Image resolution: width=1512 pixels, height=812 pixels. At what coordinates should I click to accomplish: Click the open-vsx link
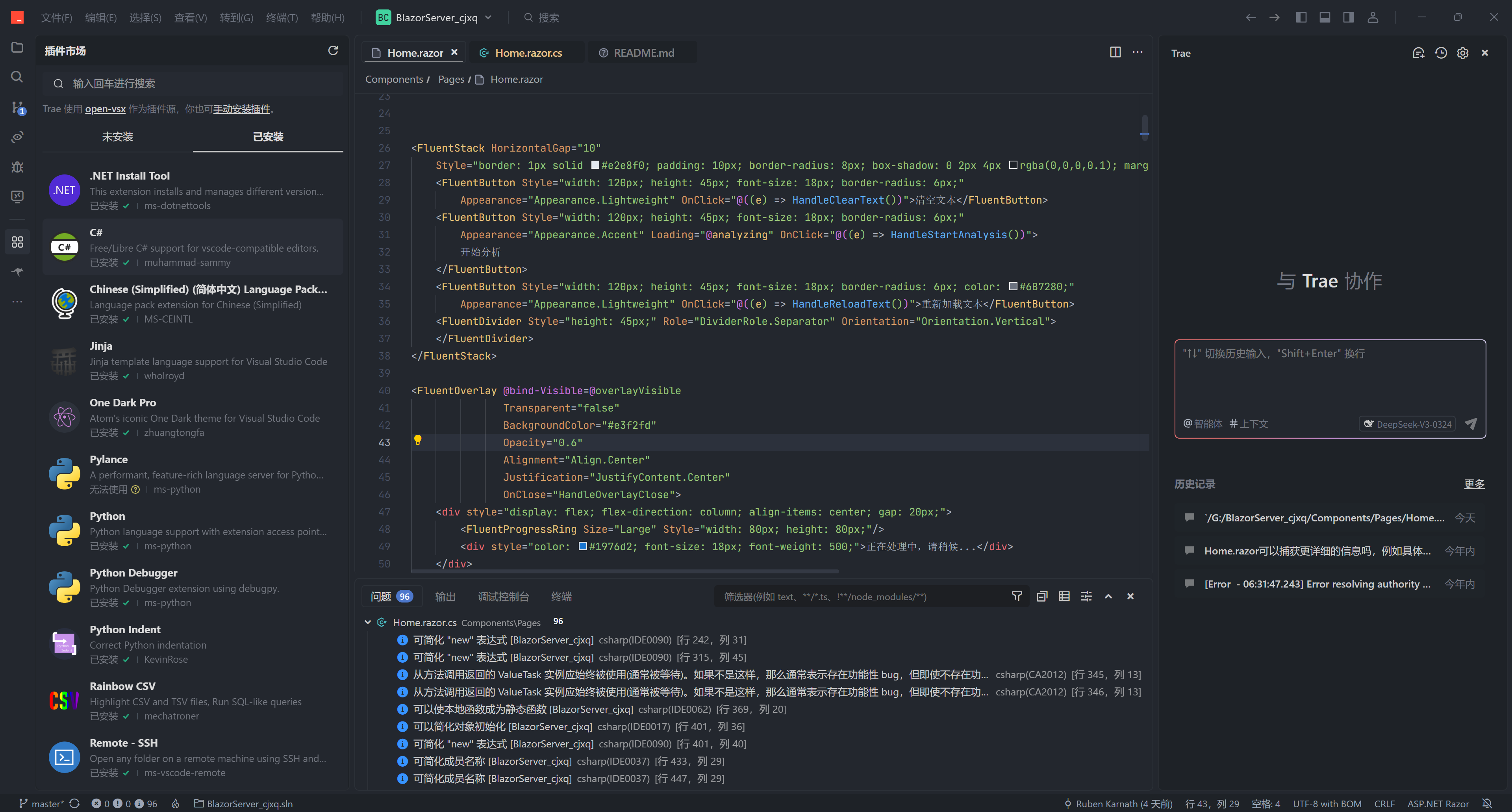(x=105, y=109)
